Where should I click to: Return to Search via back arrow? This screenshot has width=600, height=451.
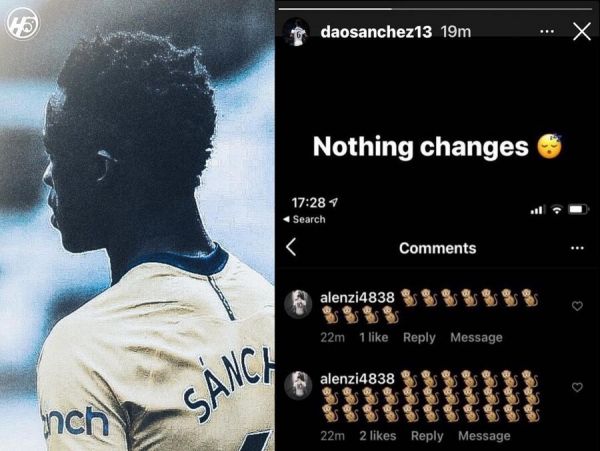click(304, 219)
